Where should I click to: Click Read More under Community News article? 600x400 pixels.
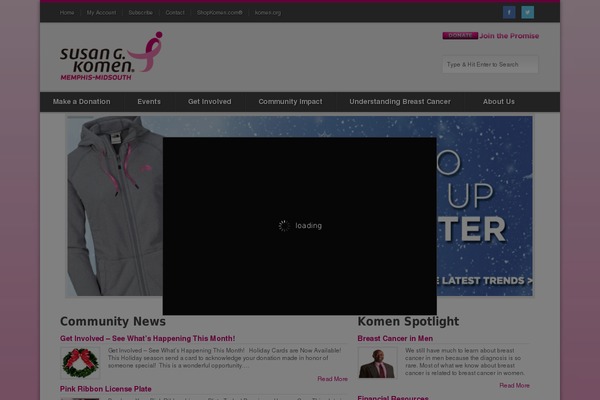pos(333,379)
